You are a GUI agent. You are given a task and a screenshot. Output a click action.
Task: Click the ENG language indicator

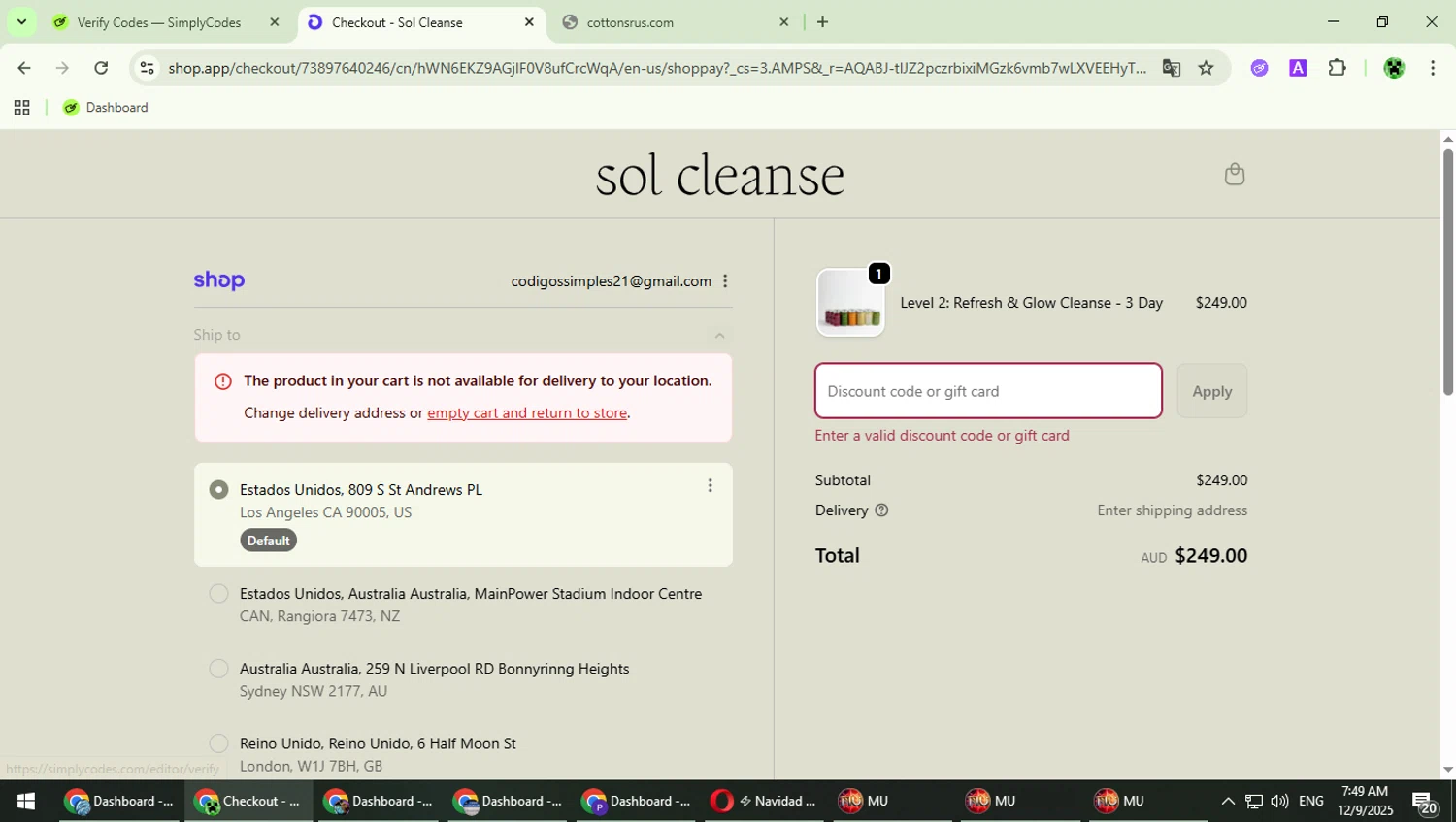tap(1311, 802)
